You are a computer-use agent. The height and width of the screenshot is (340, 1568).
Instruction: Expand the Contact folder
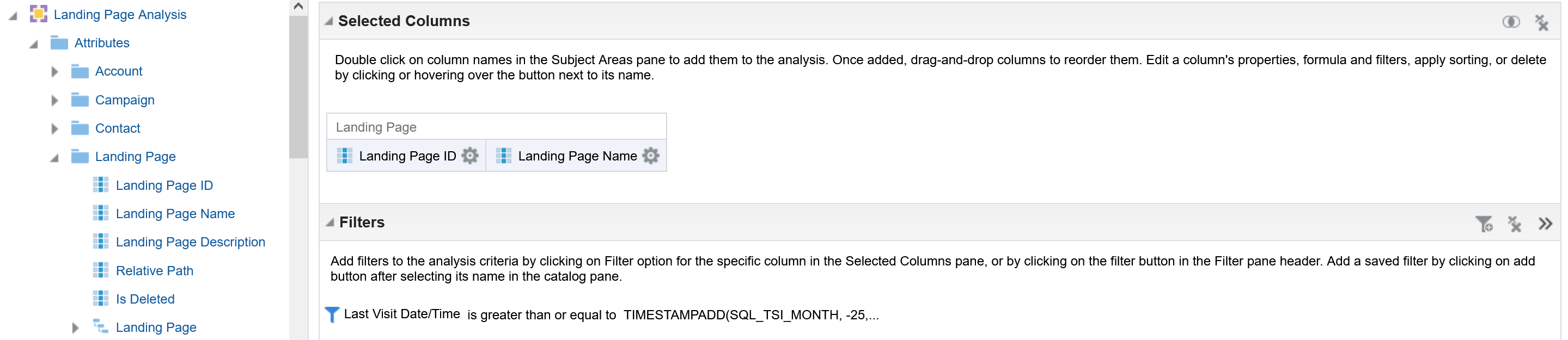coord(55,128)
